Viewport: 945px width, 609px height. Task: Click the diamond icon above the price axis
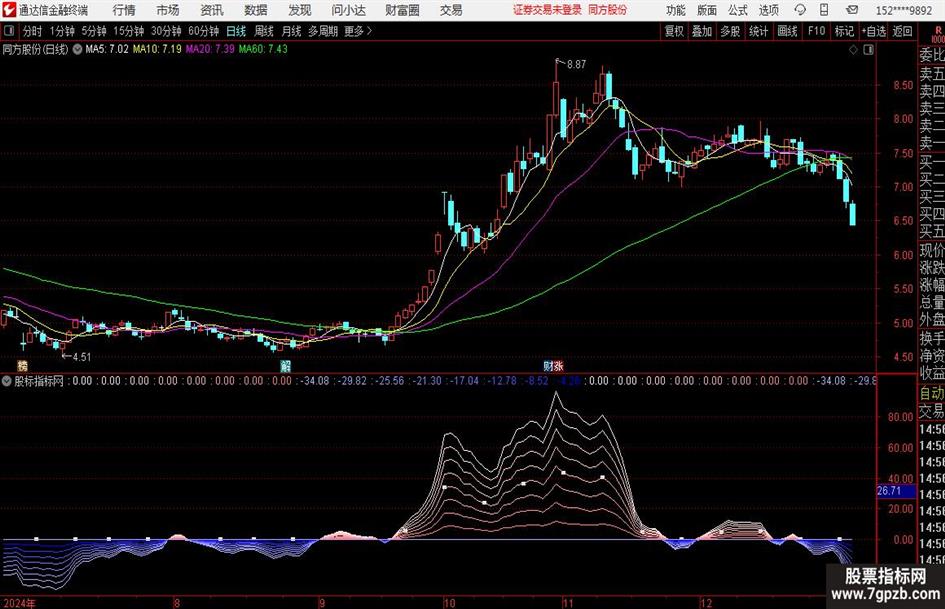[853, 50]
